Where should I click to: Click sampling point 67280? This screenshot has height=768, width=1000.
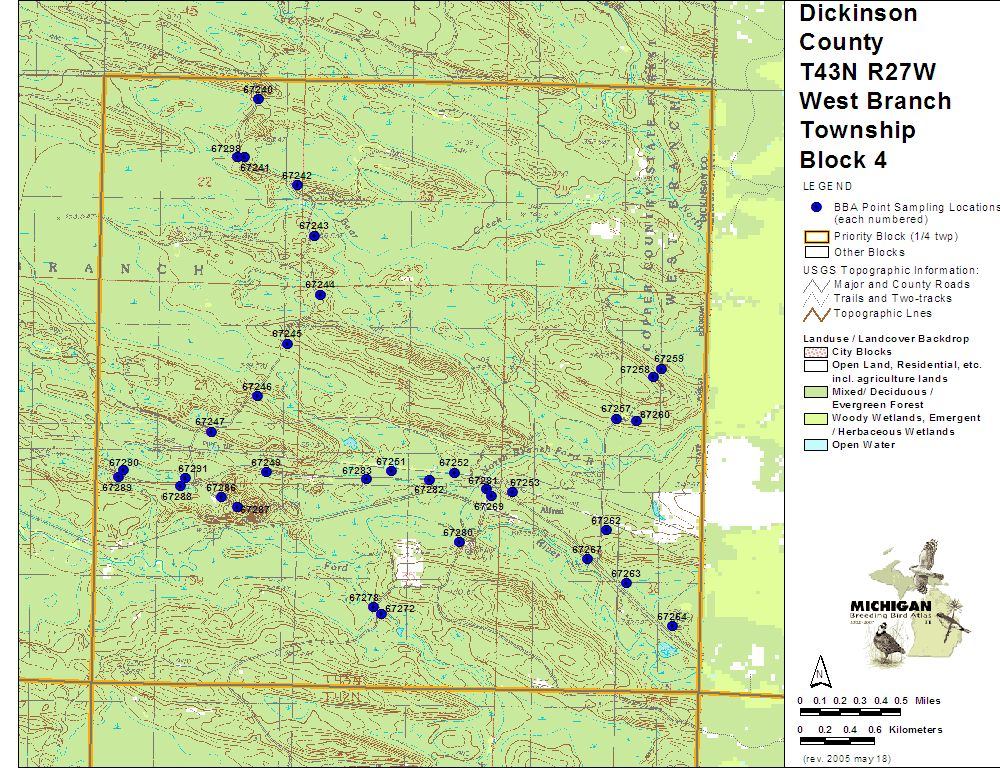[x=459, y=542]
